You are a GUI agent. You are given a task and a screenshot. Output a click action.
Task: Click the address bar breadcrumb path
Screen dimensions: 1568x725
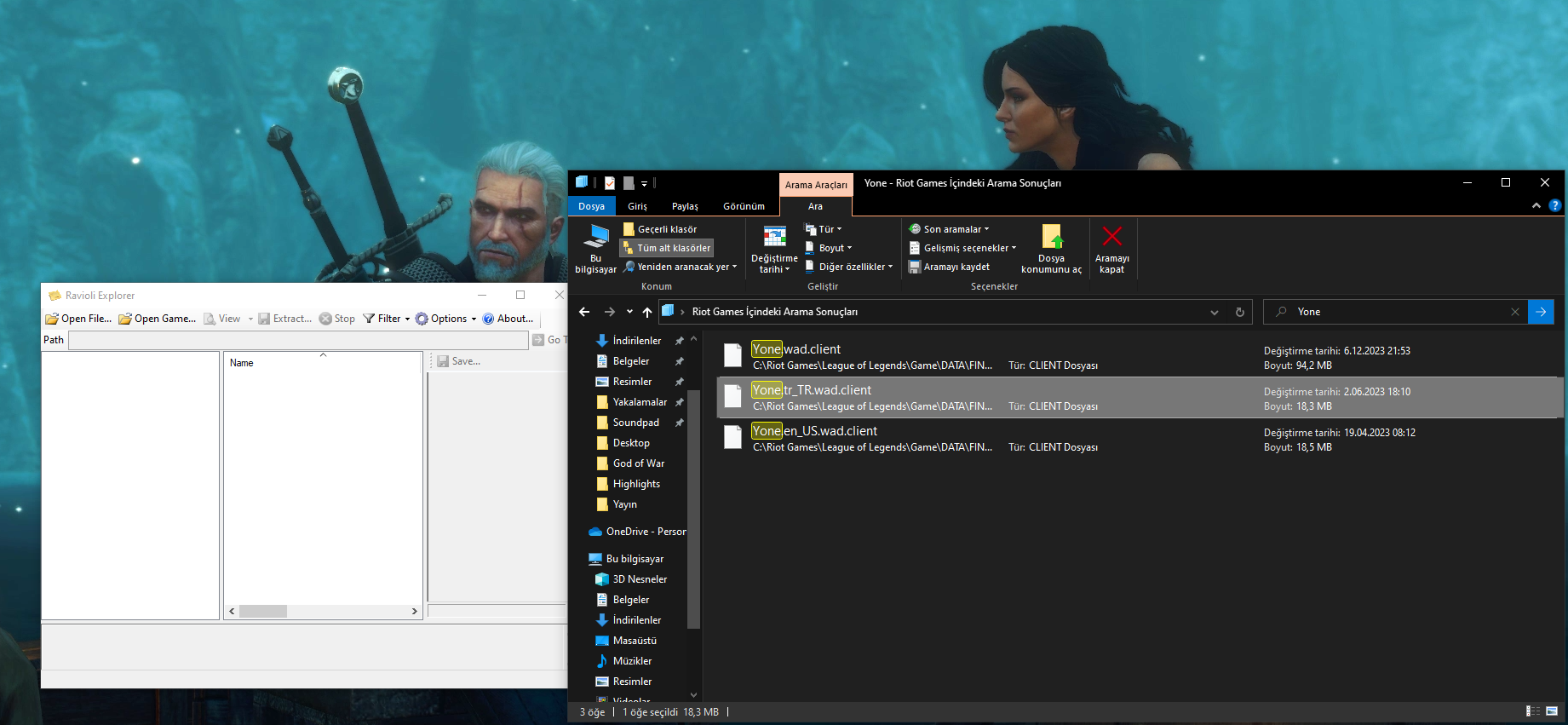point(774,312)
